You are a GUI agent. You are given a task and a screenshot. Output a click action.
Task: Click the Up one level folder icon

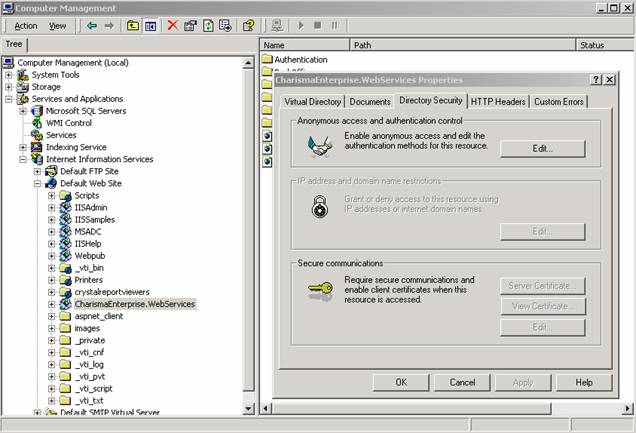click(x=133, y=26)
